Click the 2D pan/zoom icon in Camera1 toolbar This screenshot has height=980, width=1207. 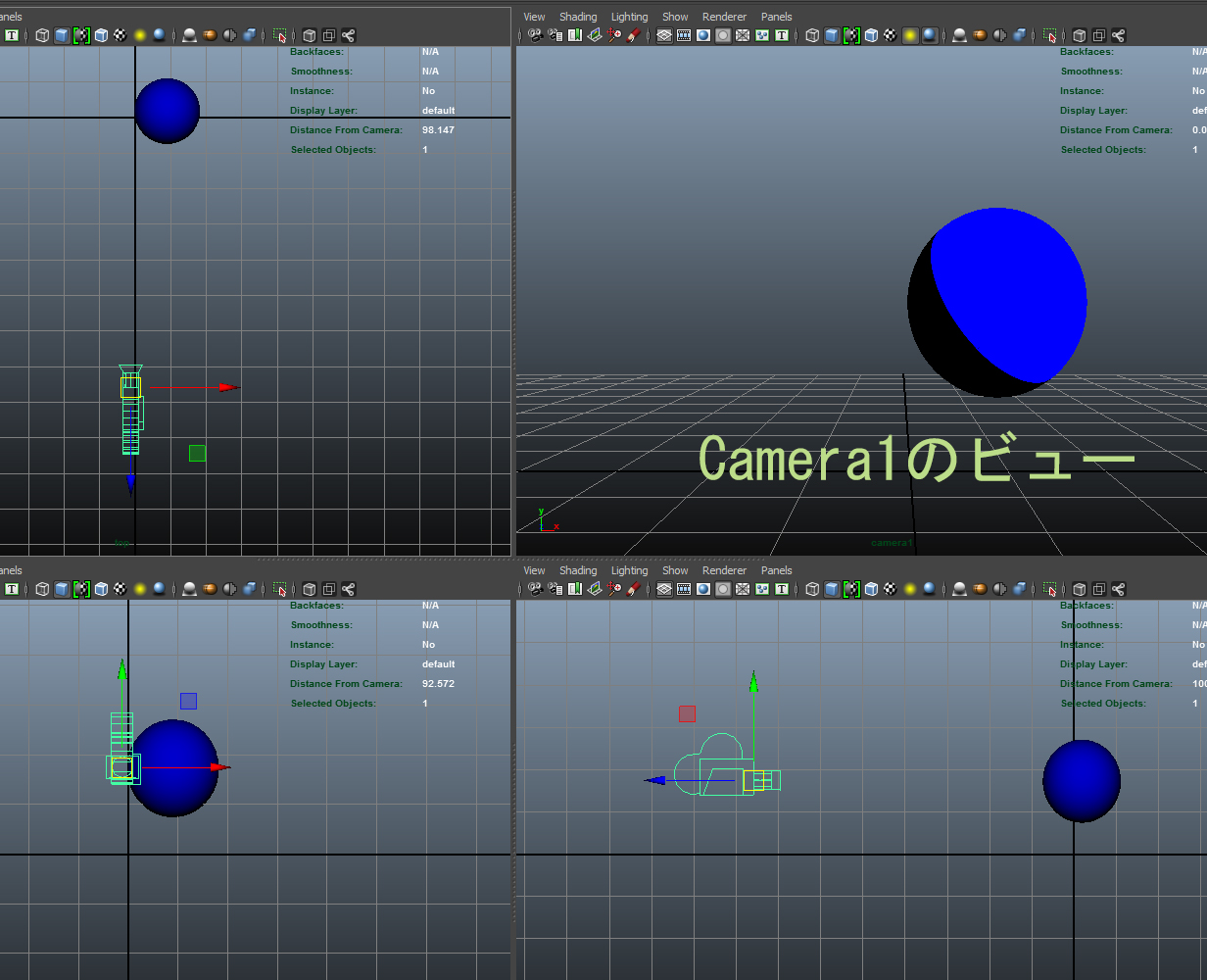click(613, 35)
